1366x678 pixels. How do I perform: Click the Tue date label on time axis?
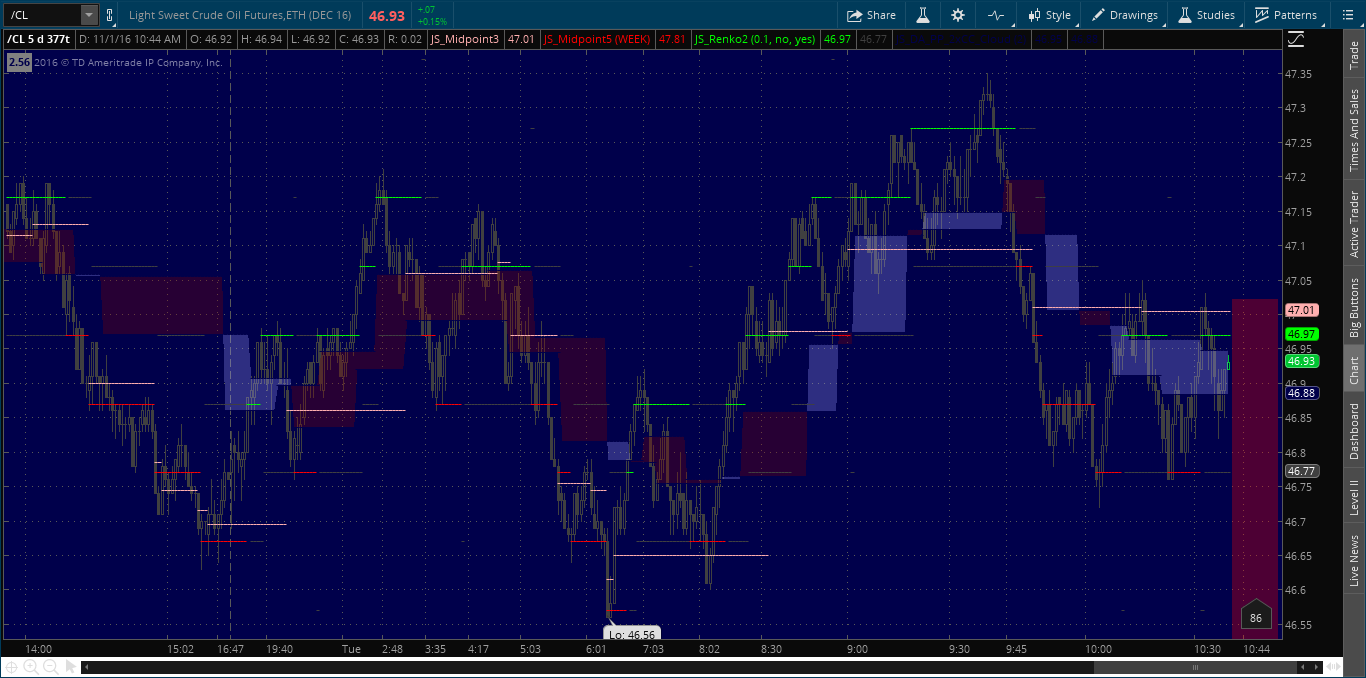tap(351, 649)
